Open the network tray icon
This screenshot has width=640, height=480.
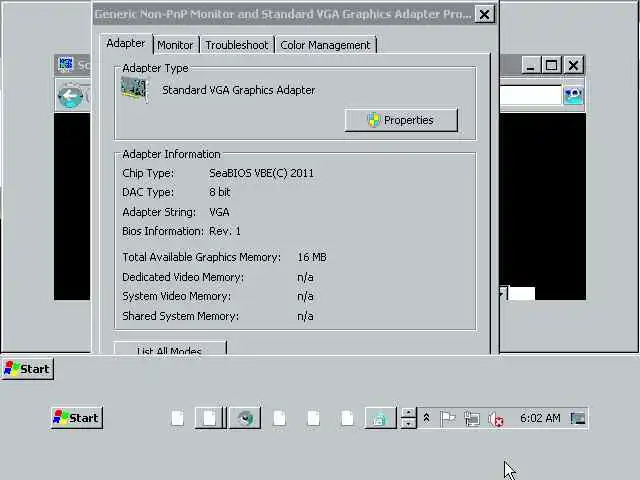tap(472, 418)
